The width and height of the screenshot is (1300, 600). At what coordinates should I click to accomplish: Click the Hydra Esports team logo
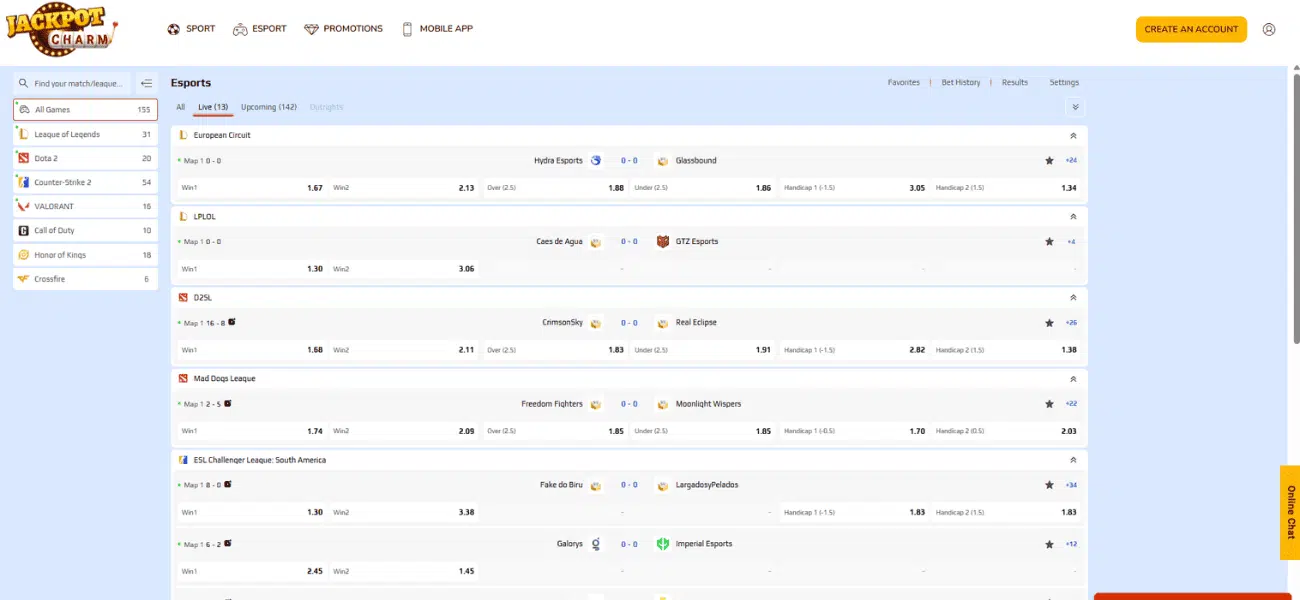(x=596, y=160)
